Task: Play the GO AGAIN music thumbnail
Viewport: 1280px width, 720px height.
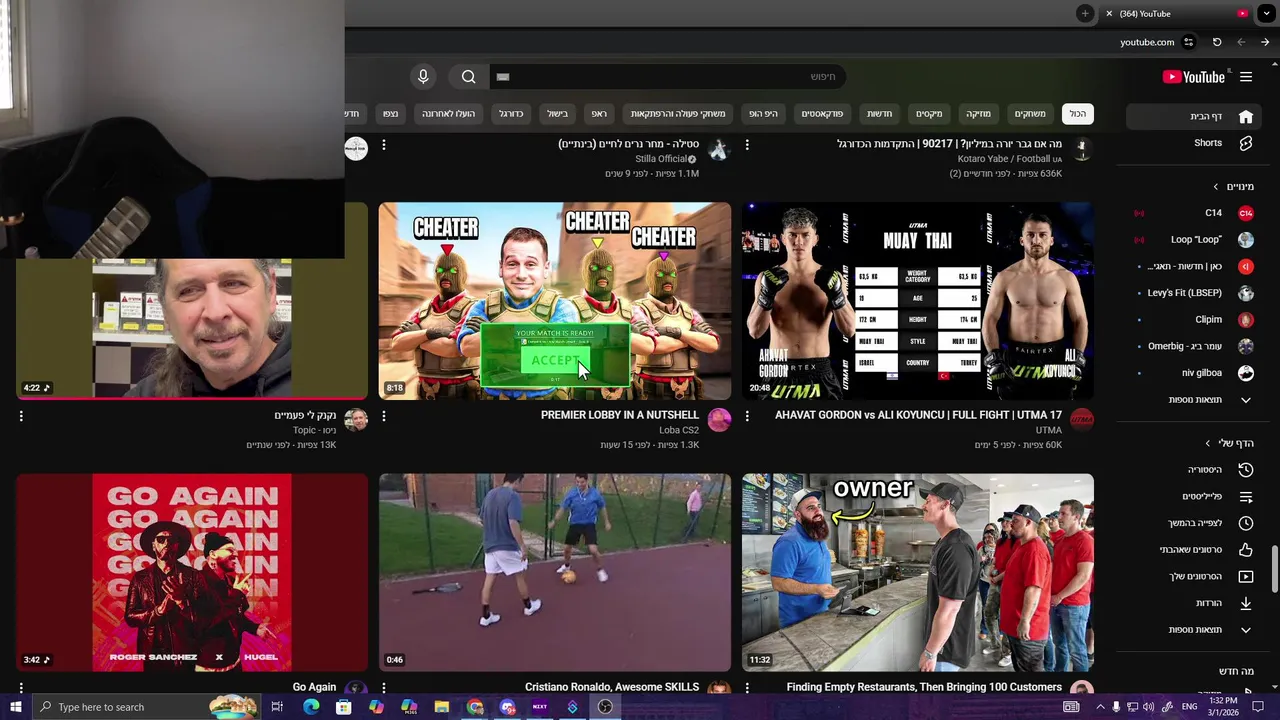Action: pyautogui.click(x=192, y=572)
